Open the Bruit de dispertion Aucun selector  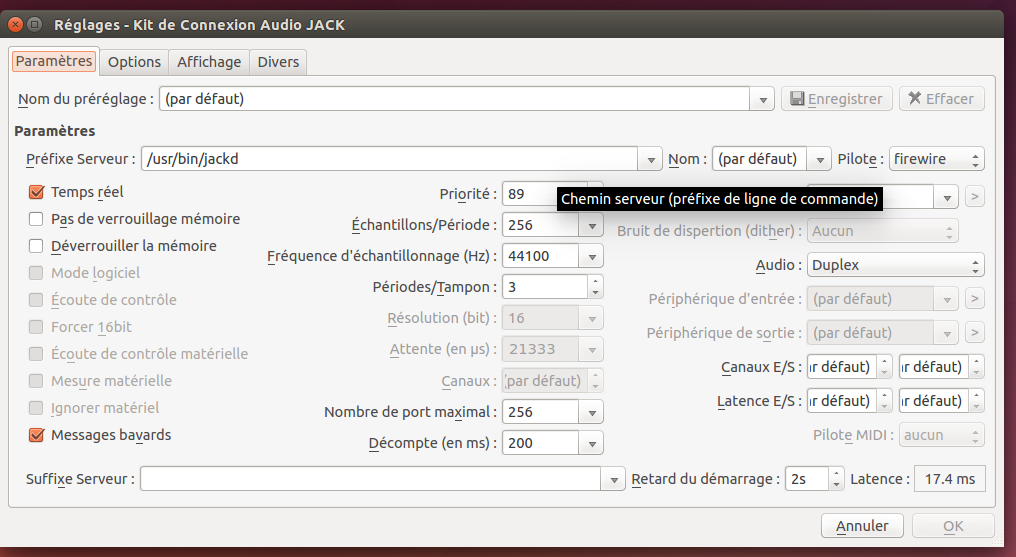[x=883, y=231]
